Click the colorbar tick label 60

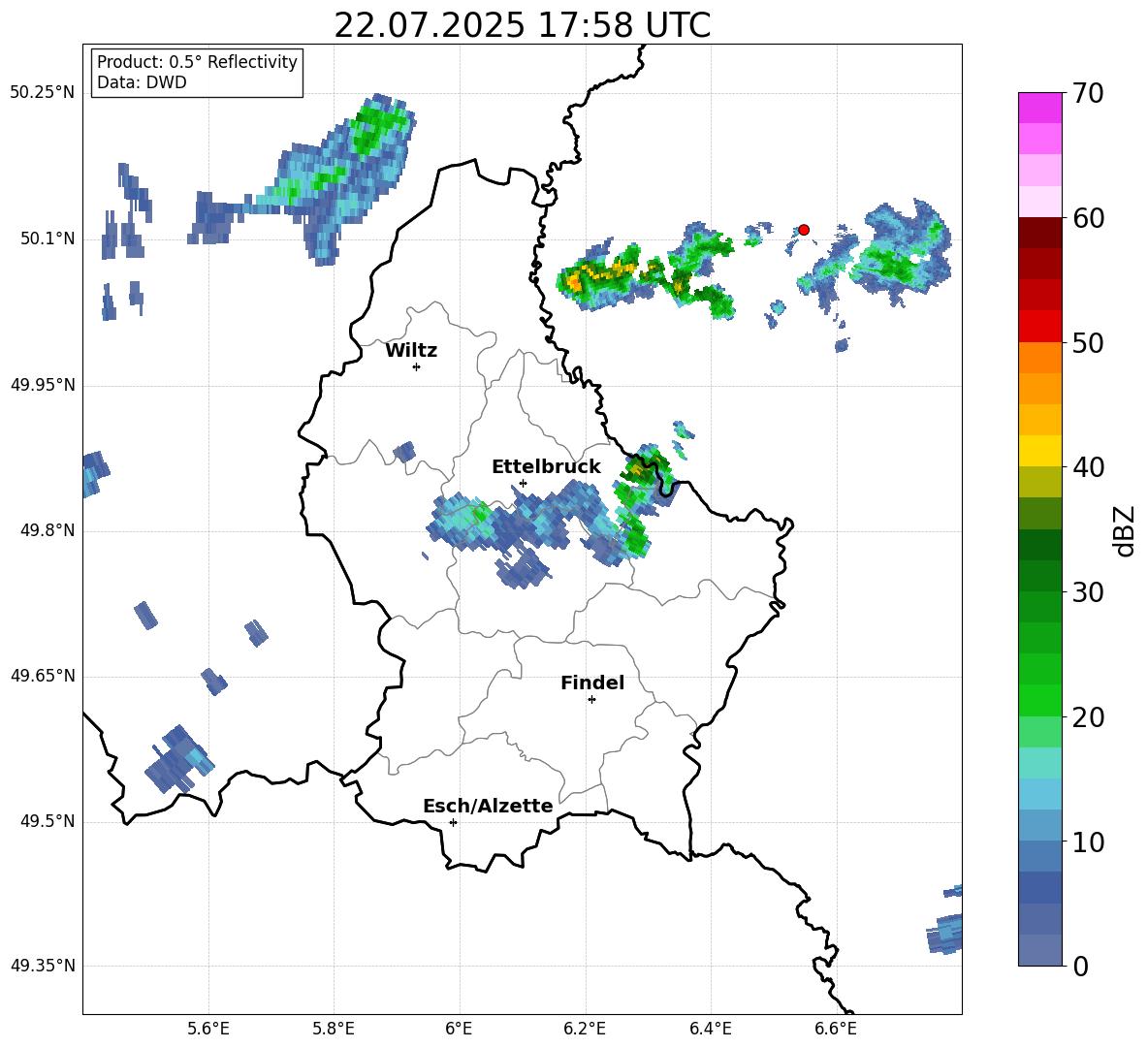click(1088, 218)
